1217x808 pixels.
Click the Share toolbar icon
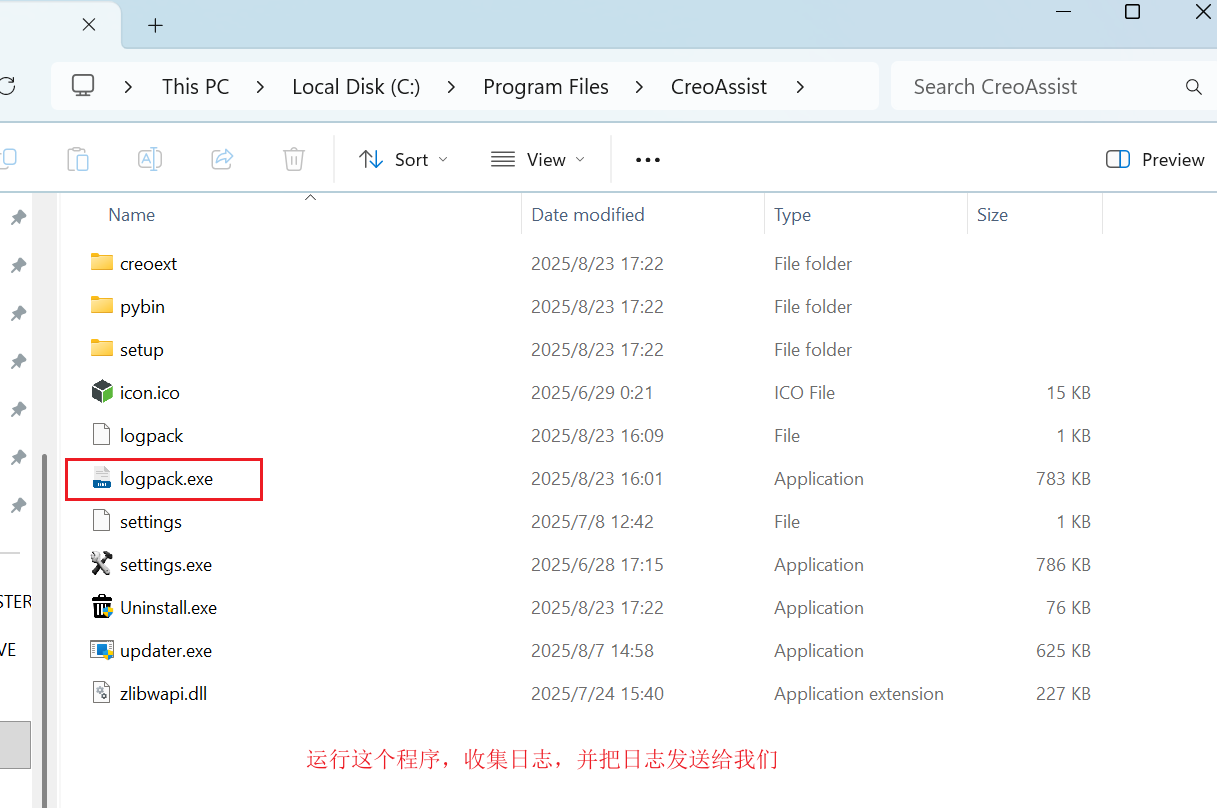click(x=222, y=159)
